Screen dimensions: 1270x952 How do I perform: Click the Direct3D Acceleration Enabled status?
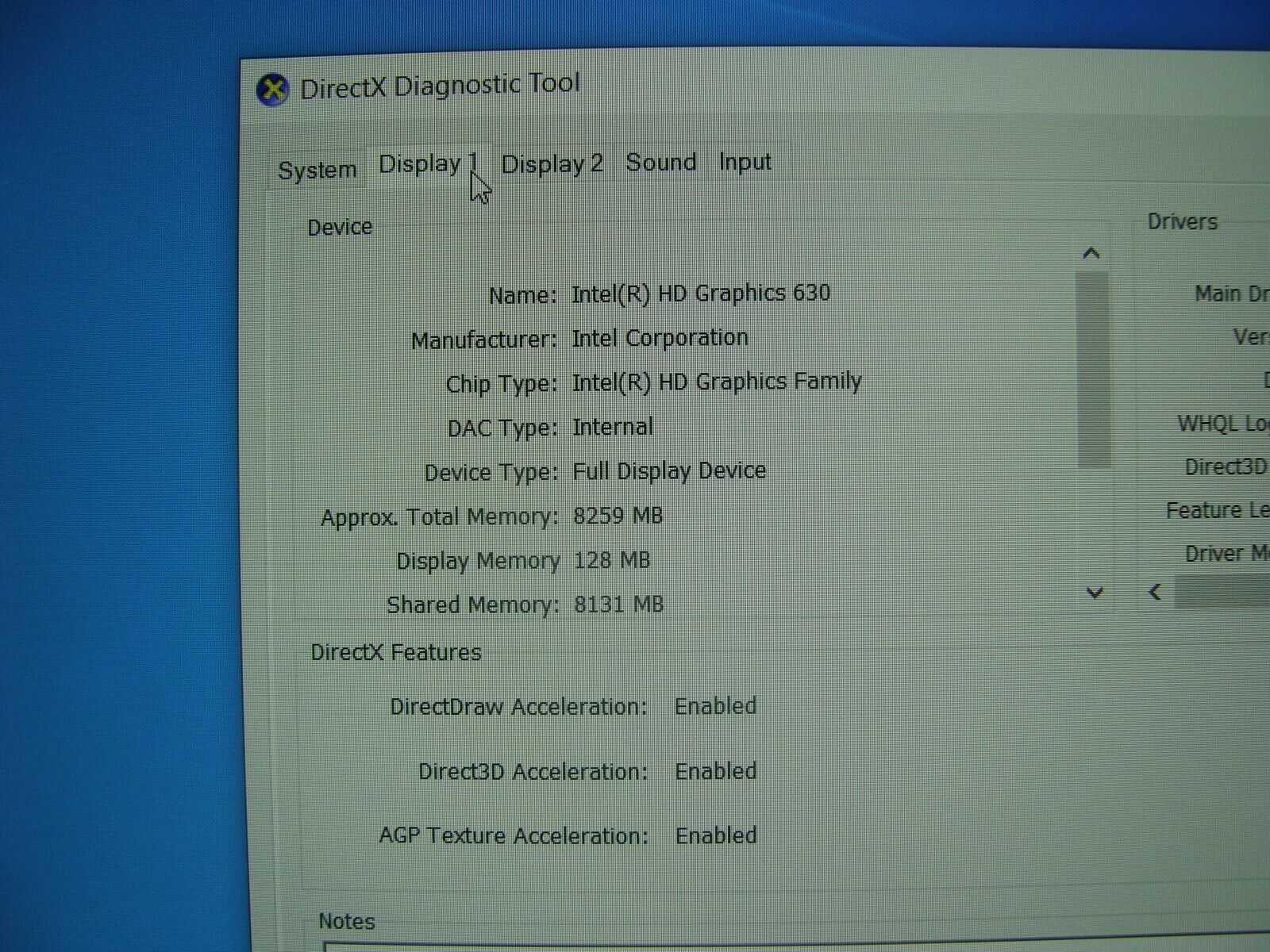click(x=716, y=771)
